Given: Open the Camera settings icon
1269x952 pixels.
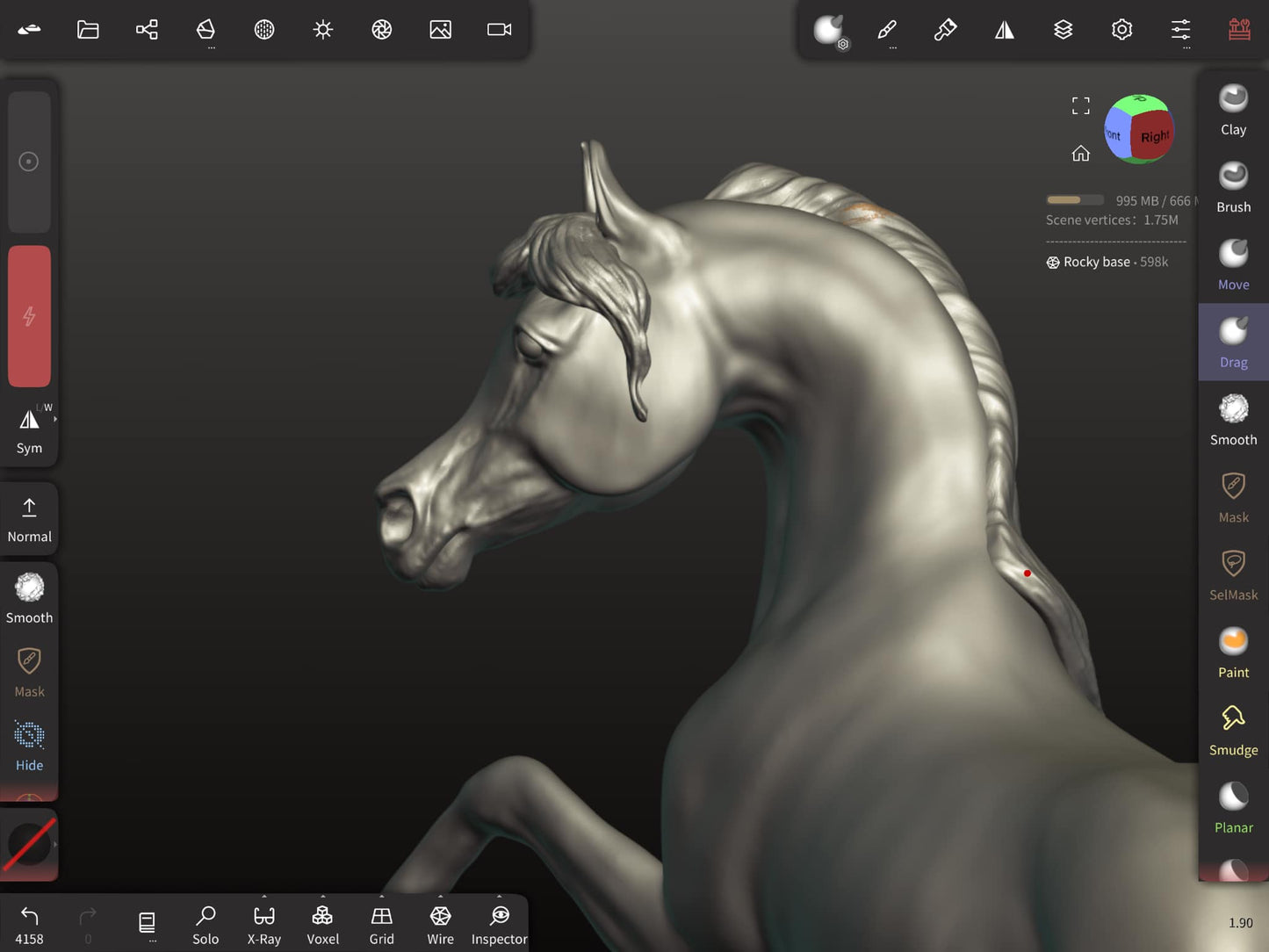Looking at the screenshot, I should pos(499,30).
